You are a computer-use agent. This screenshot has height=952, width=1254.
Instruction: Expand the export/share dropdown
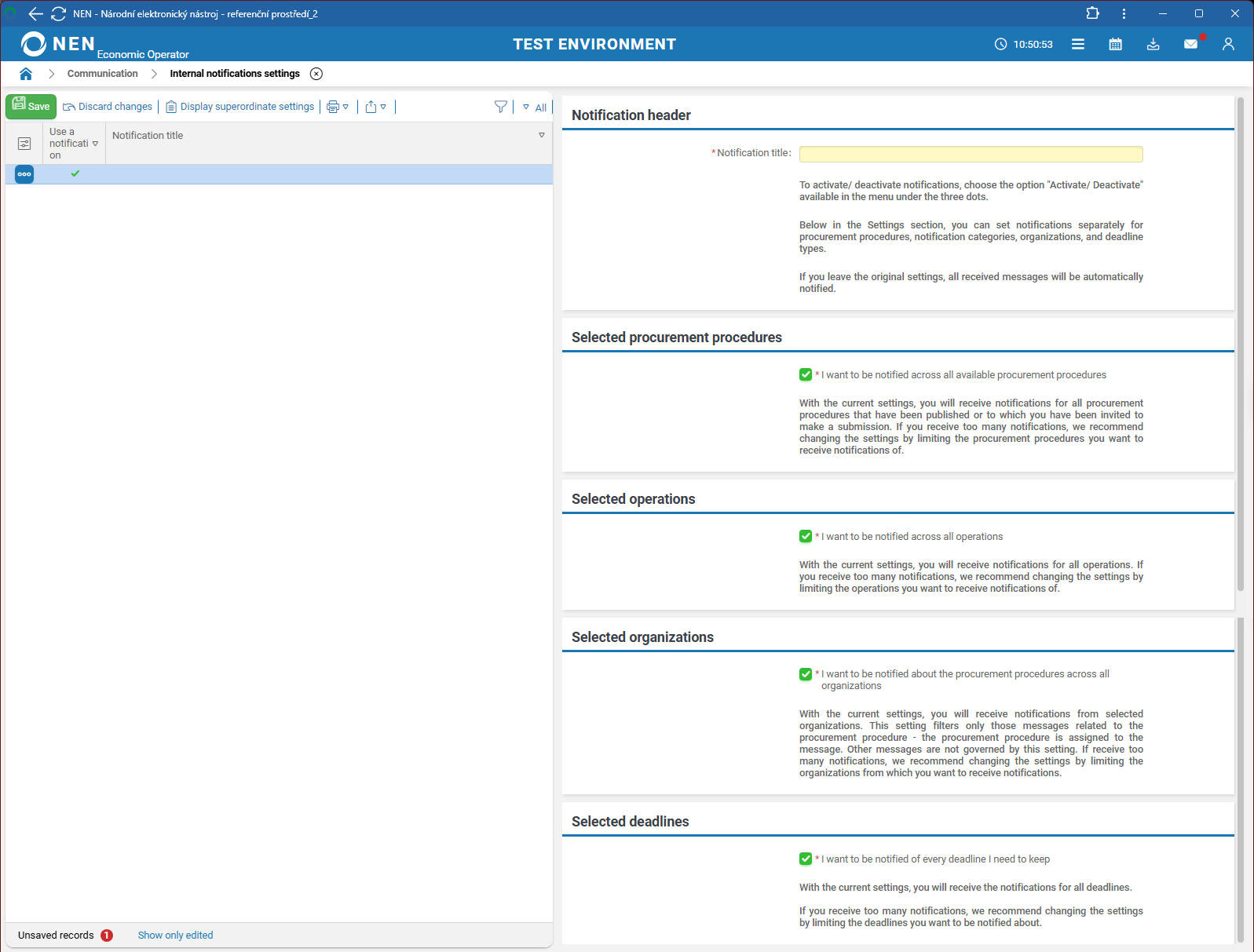click(376, 107)
